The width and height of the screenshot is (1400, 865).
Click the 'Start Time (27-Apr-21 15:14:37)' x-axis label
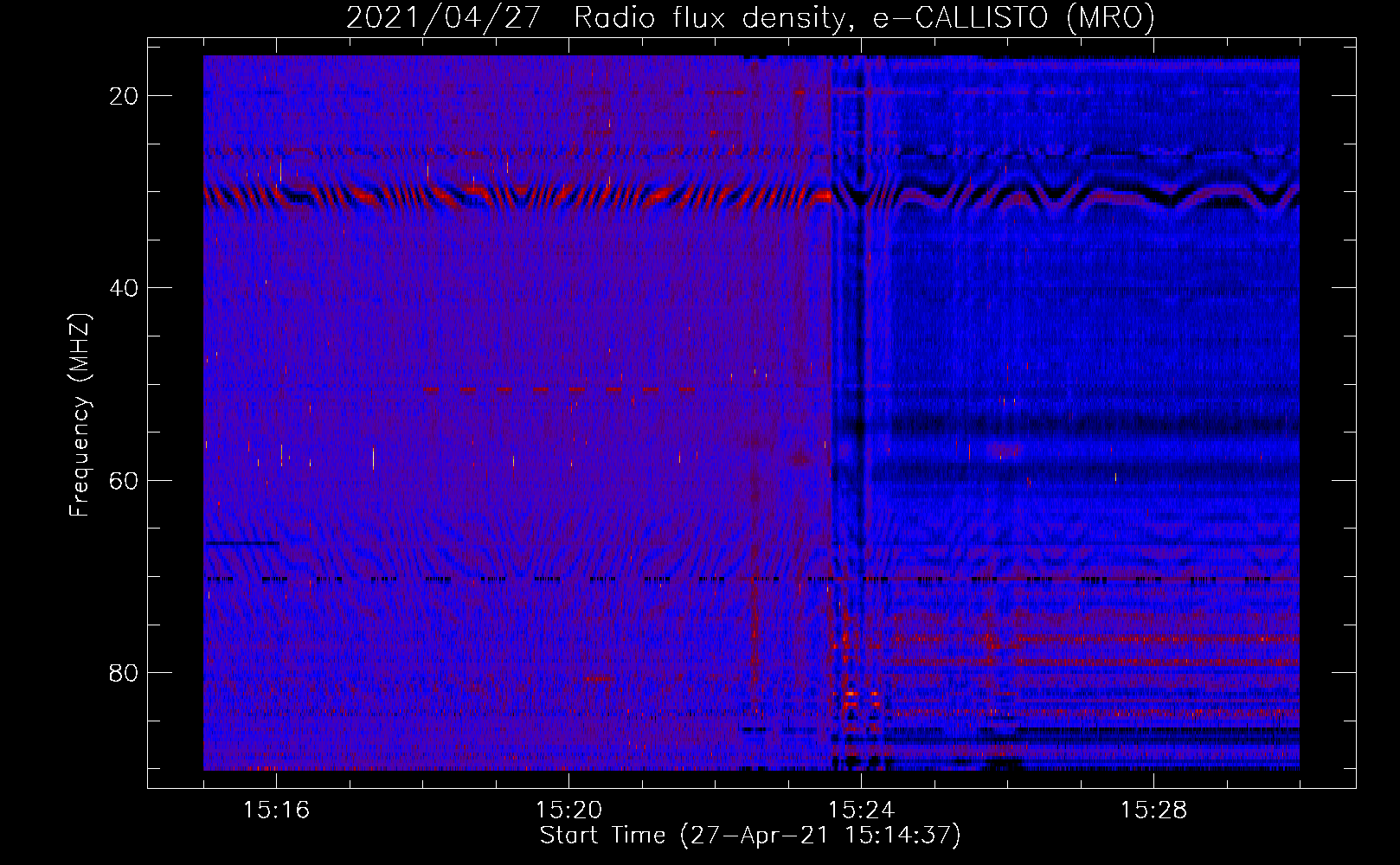pos(750,836)
